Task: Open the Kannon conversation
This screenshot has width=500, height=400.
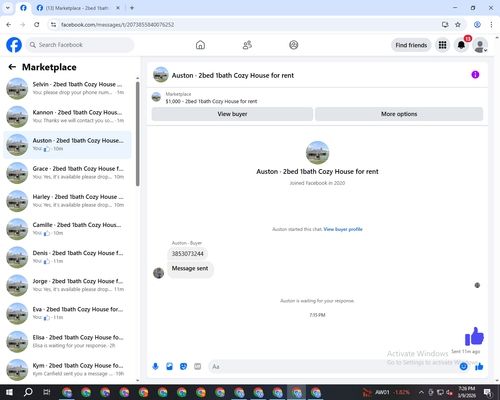Action: click(x=67, y=117)
